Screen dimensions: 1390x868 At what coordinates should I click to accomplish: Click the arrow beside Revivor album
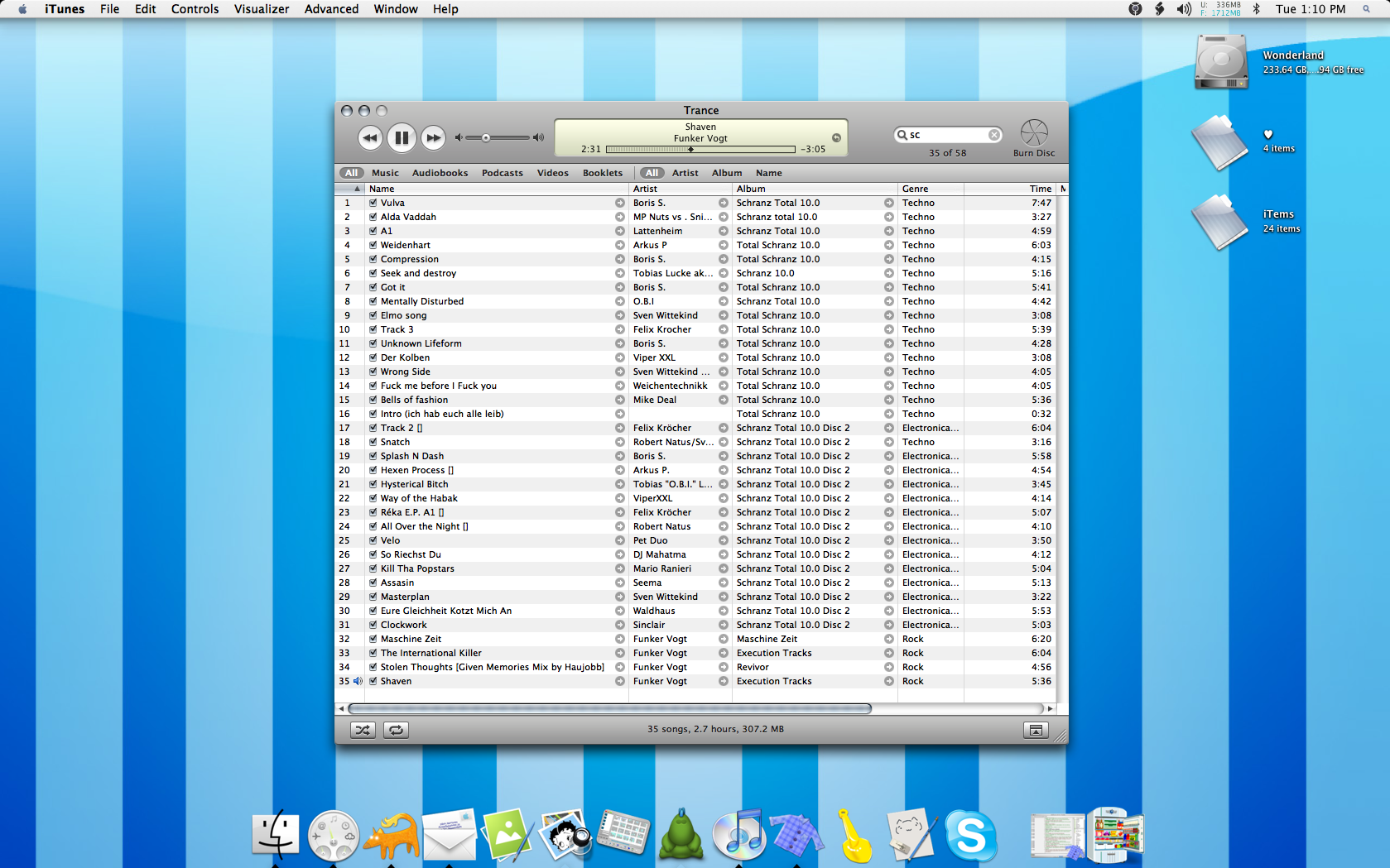[x=889, y=667]
